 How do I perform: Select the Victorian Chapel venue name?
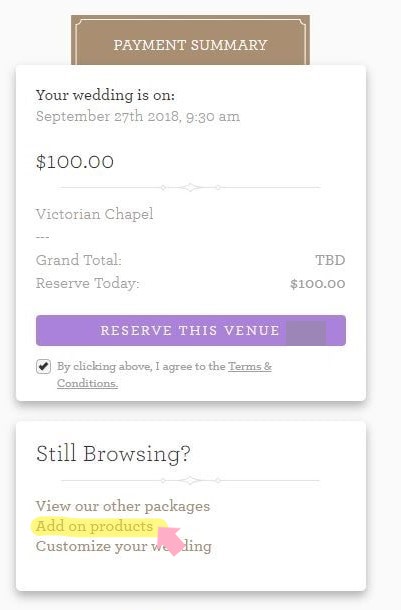tap(95, 214)
